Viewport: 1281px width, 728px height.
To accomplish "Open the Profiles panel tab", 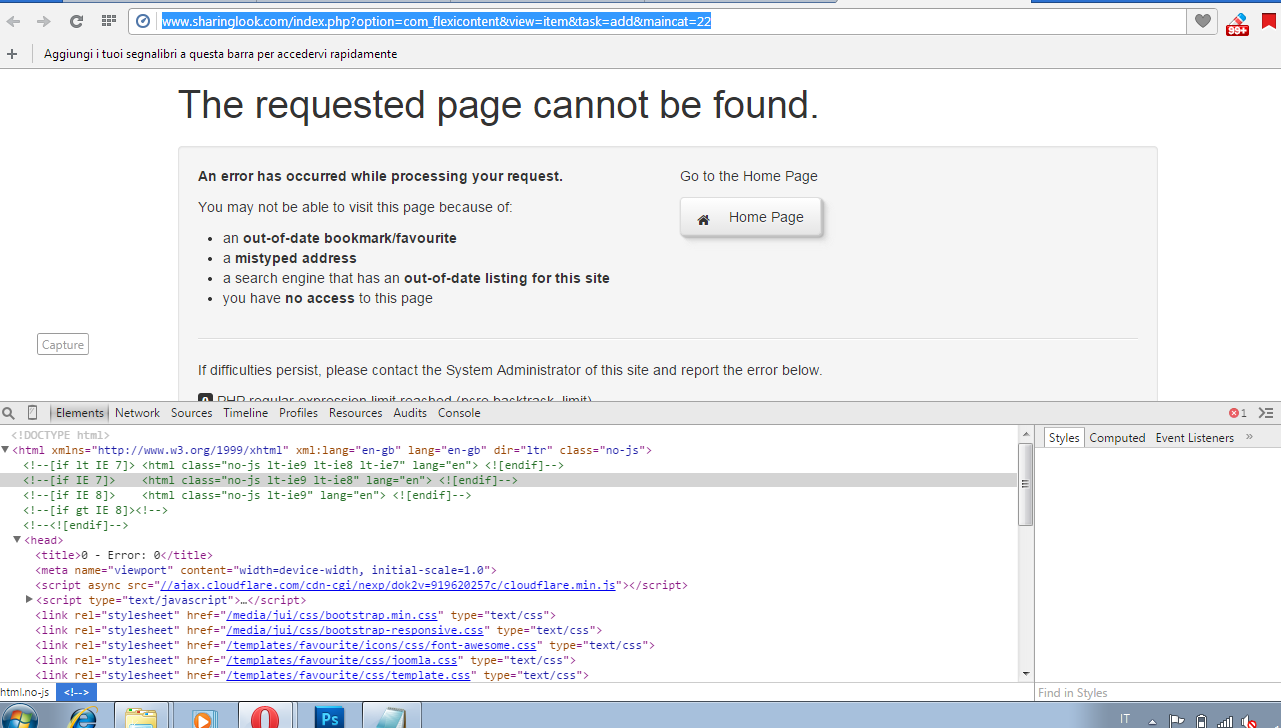I will pos(298,413).
